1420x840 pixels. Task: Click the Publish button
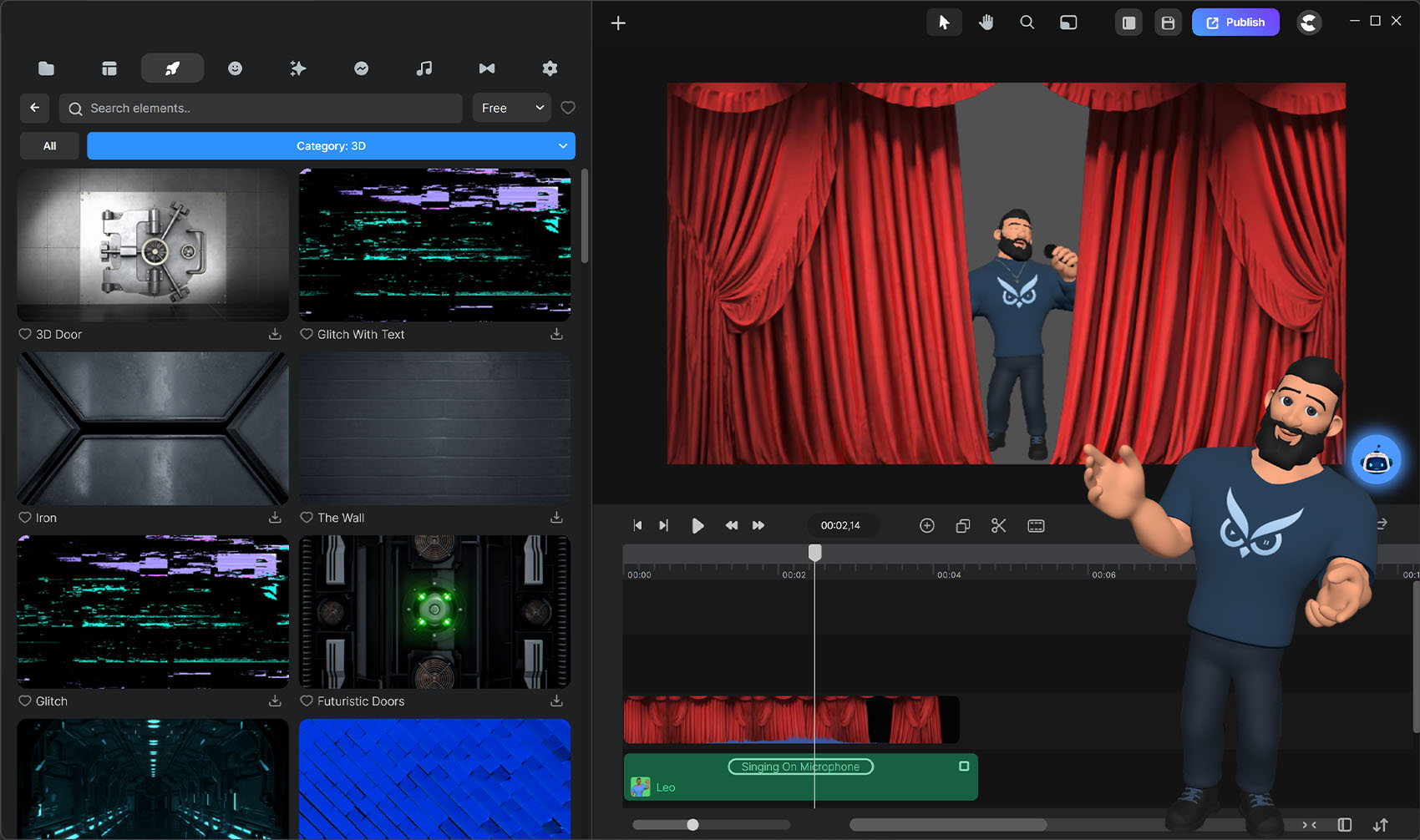tap(1235, 23)
